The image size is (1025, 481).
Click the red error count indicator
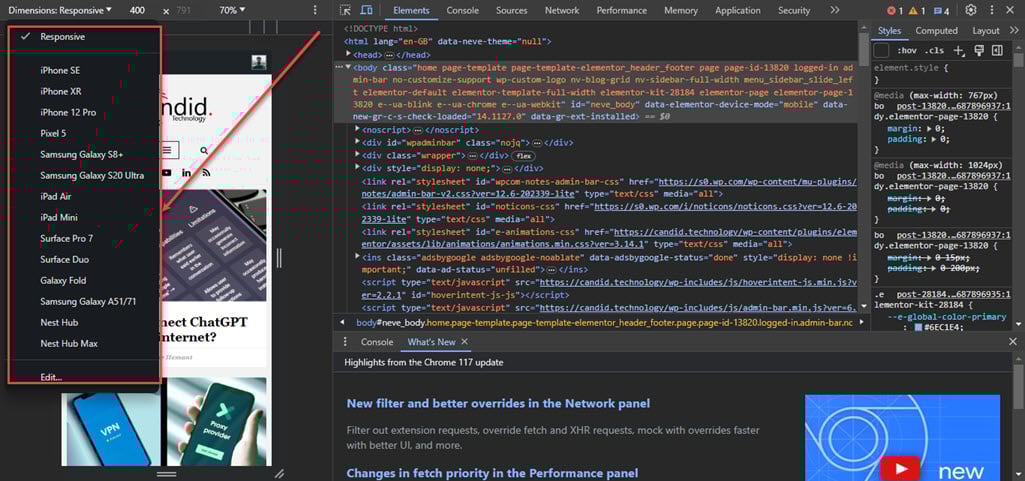[895, 10]
